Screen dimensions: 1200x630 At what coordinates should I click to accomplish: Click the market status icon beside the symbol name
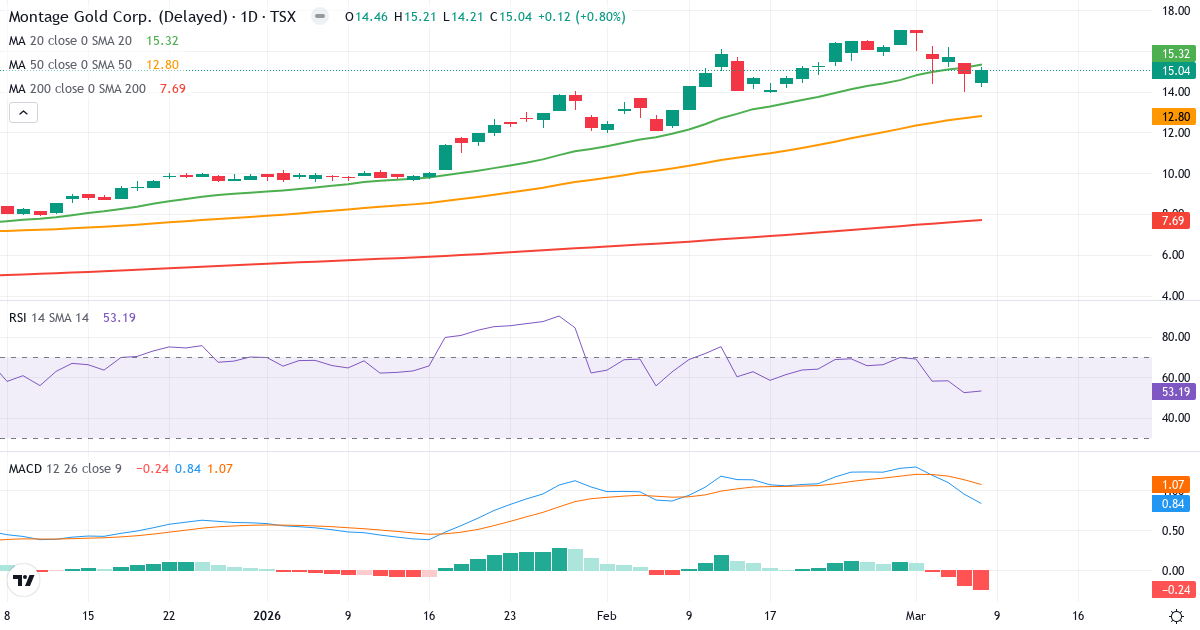click(x=318, y=16)
